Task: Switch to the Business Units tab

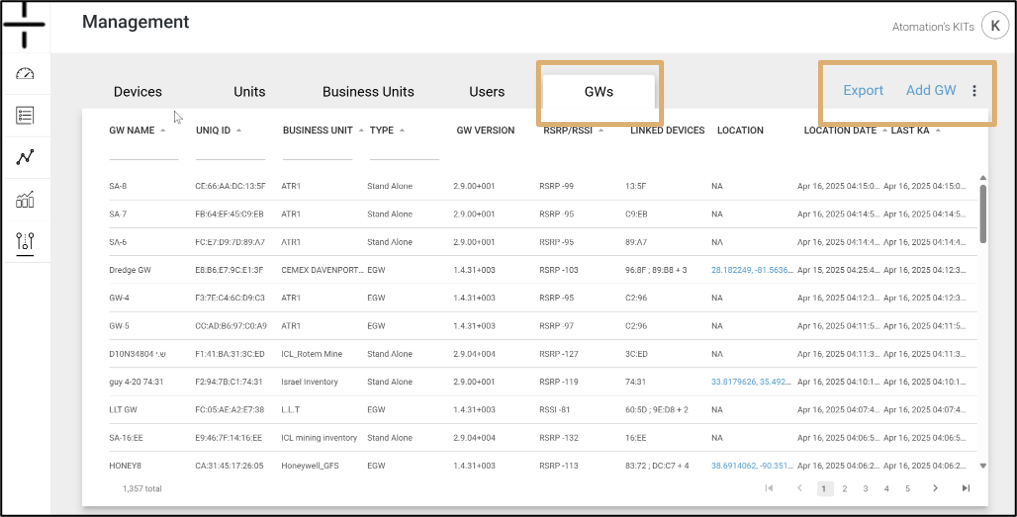Action: click(368, 91)
